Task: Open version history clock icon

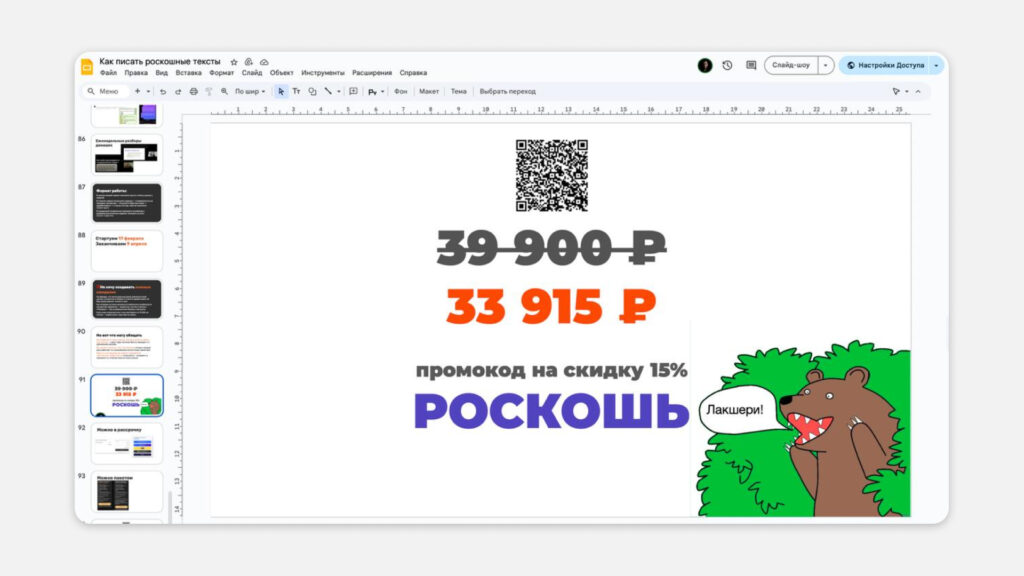Action: click(x=728, y=65)
